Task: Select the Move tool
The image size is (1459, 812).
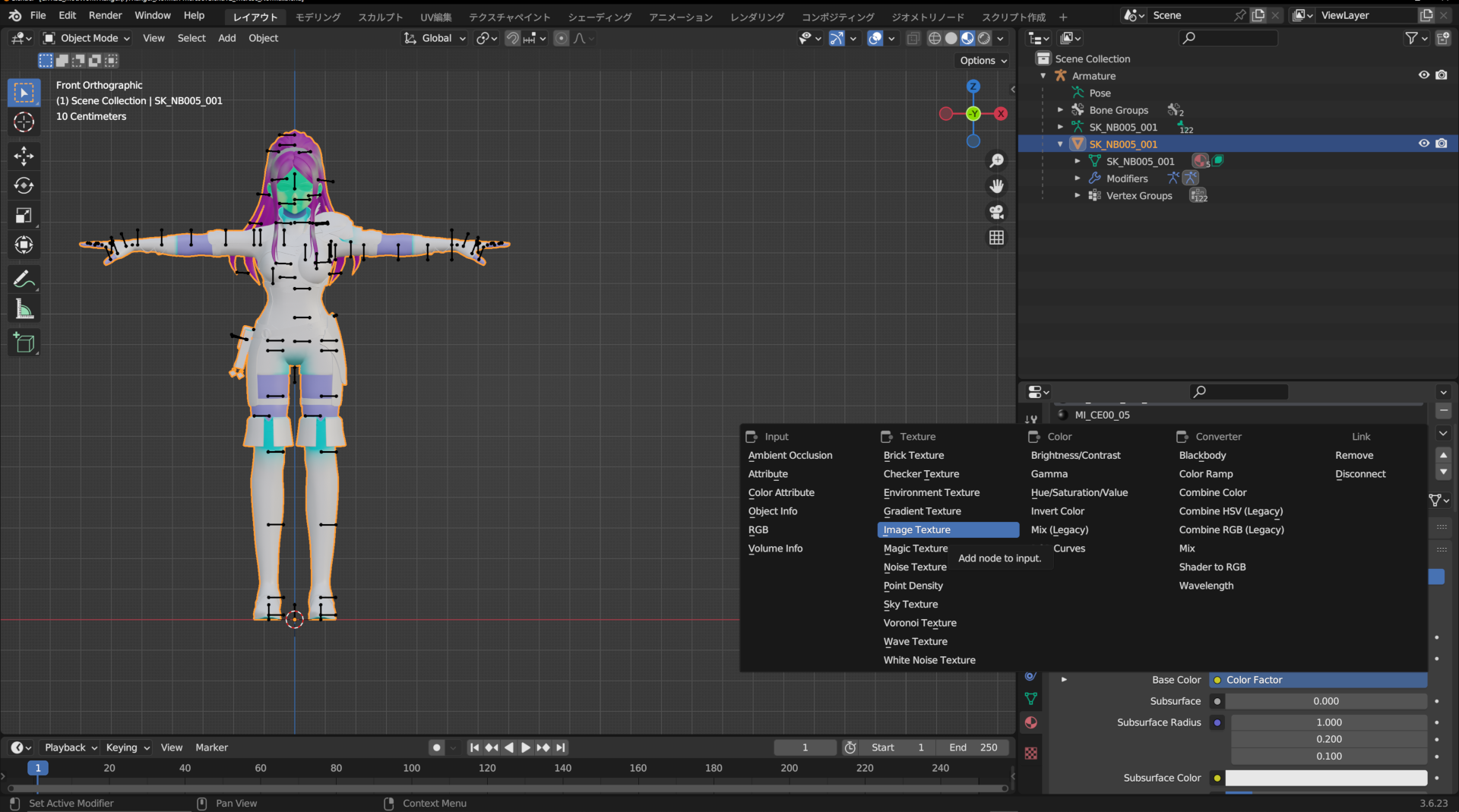Action: [24, 156]
